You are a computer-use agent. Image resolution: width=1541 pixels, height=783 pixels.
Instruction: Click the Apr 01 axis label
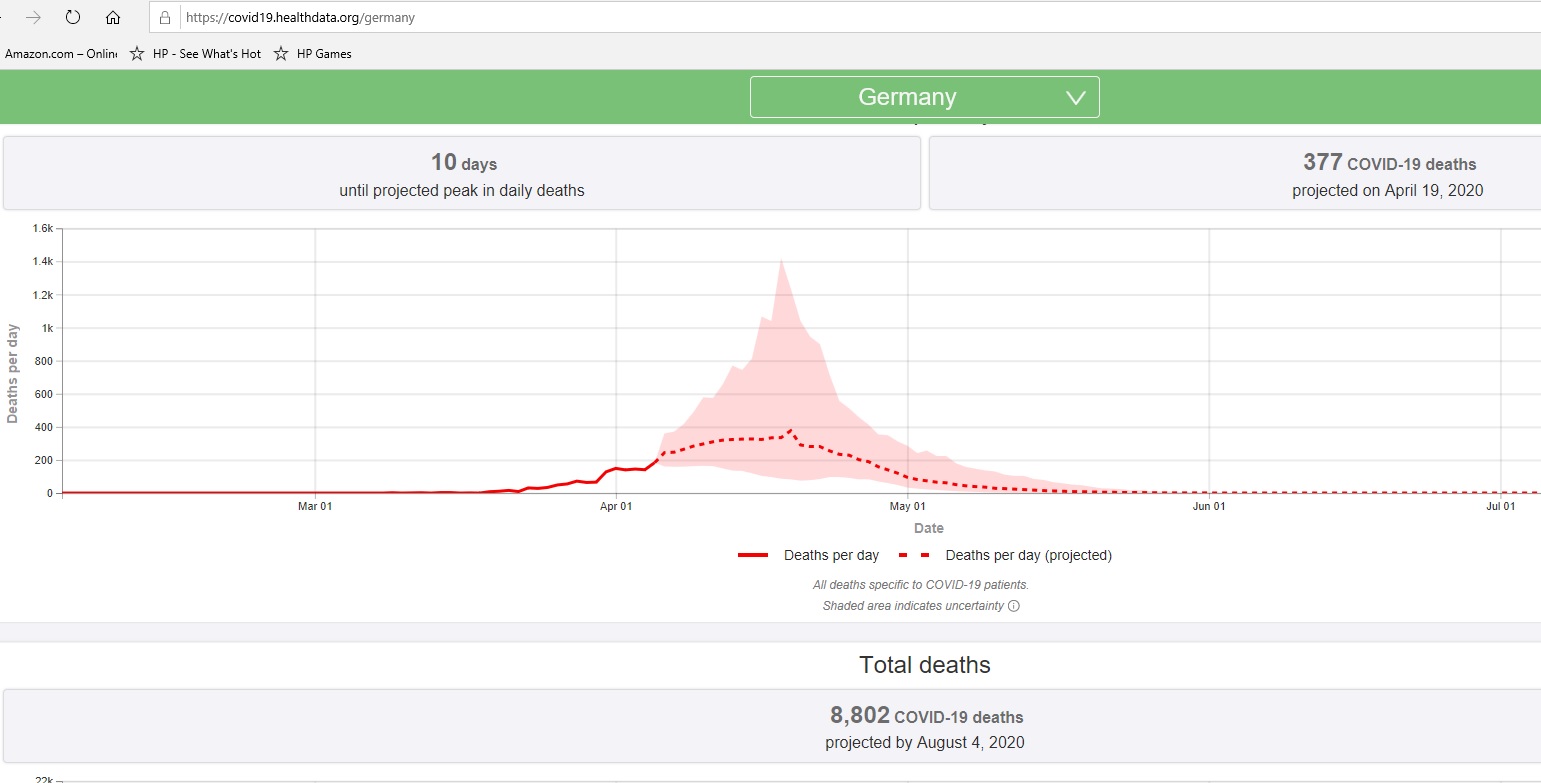pyautogui.click(x=616, y=507)
